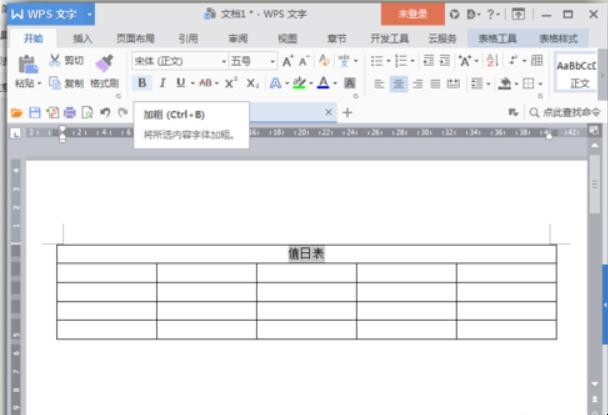Click the Paste clipboard icon

click(28, 64)
